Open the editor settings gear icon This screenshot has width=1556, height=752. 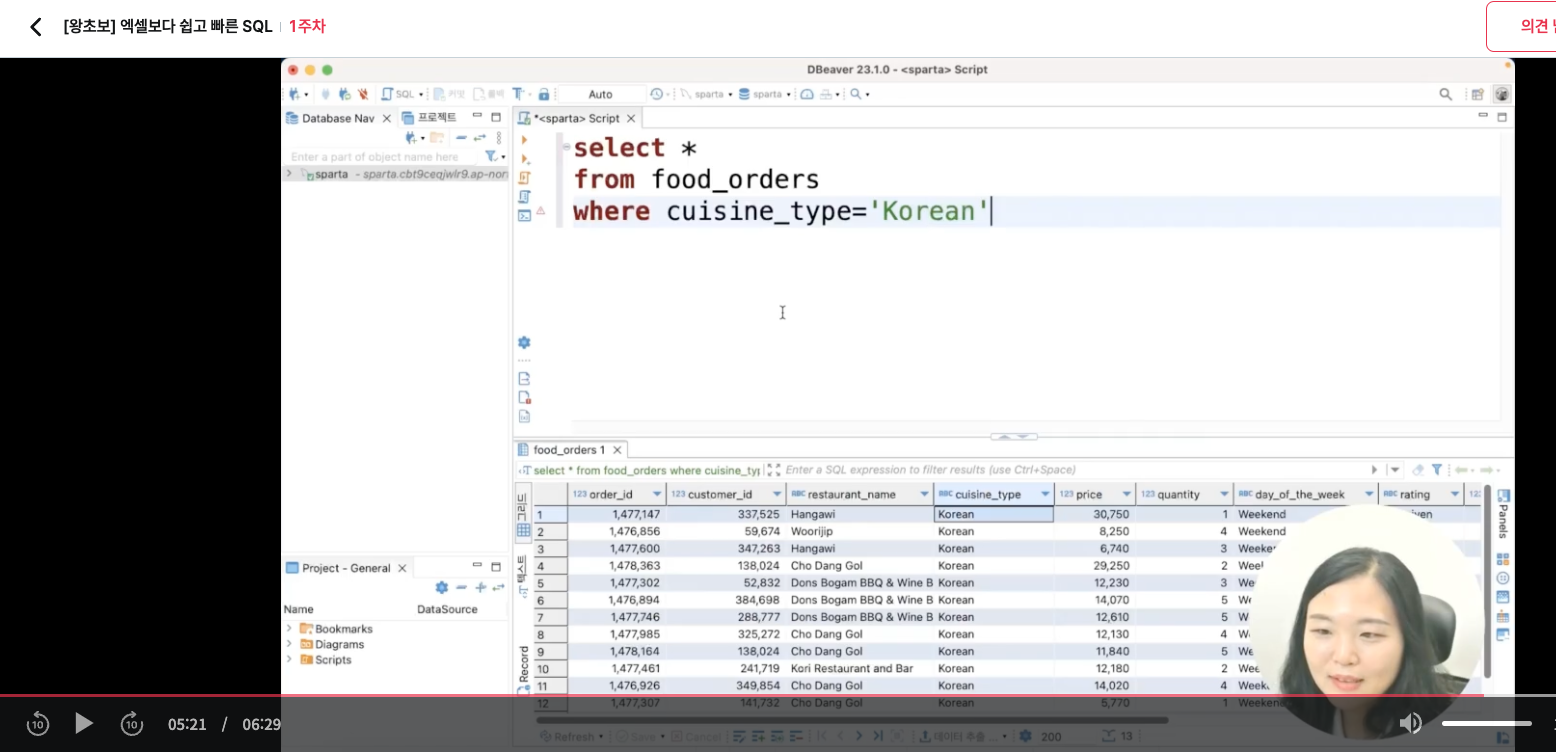click(x=524, y=342)
